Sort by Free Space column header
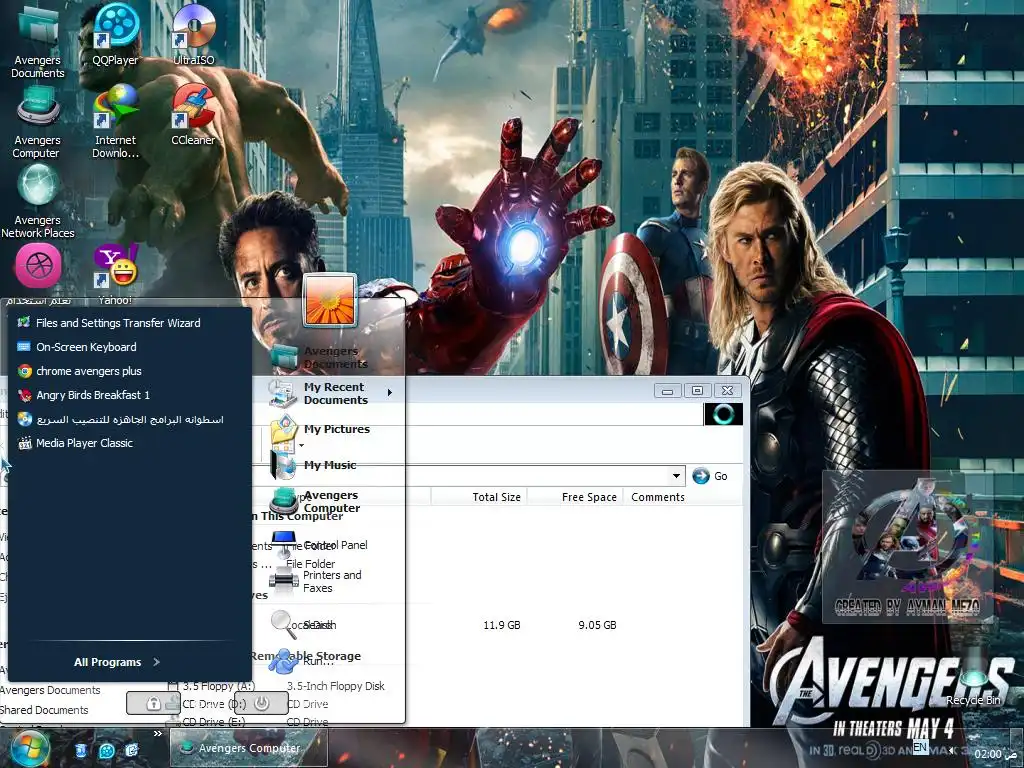This screenshot has height=768, width=1024. point(575,497)
